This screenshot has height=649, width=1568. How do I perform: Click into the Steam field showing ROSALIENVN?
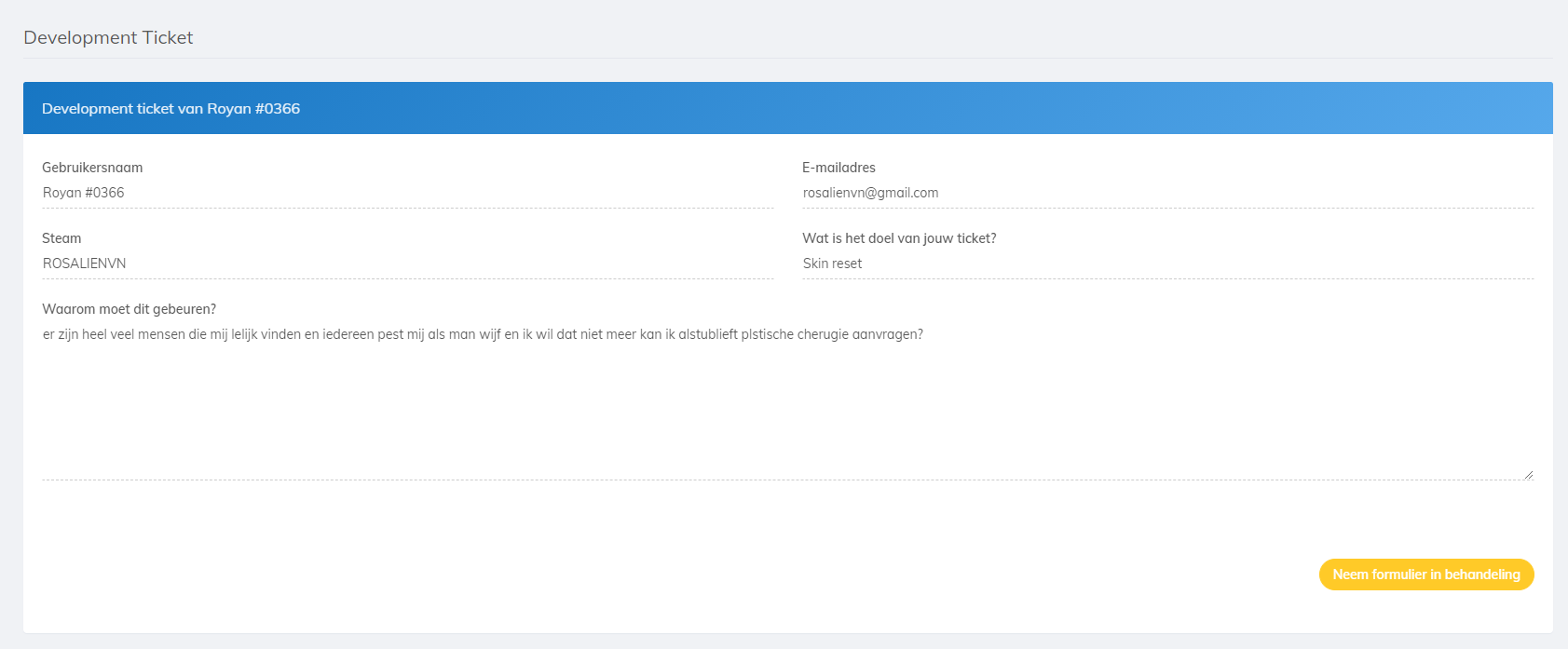click(x=407, y=264)
